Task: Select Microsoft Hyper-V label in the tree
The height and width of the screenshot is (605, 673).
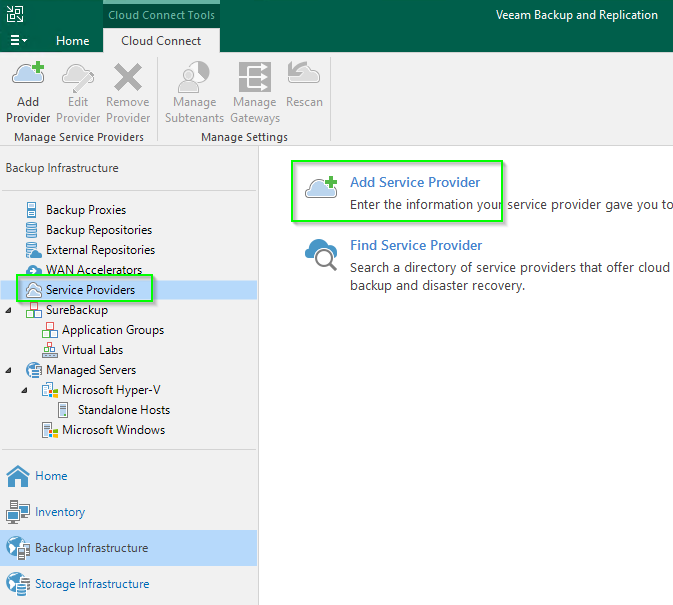Action: pyautogui.click(x=111, y=390)
